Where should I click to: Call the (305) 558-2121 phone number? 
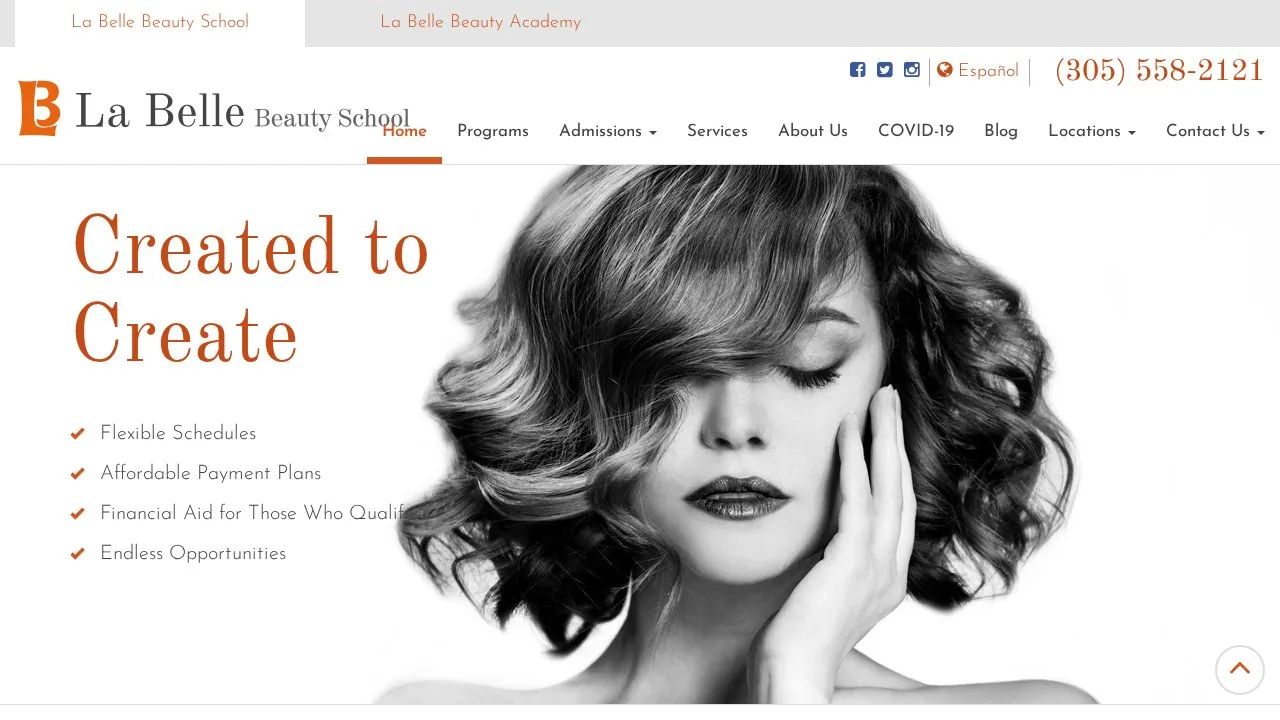[x=1159, y=71]
